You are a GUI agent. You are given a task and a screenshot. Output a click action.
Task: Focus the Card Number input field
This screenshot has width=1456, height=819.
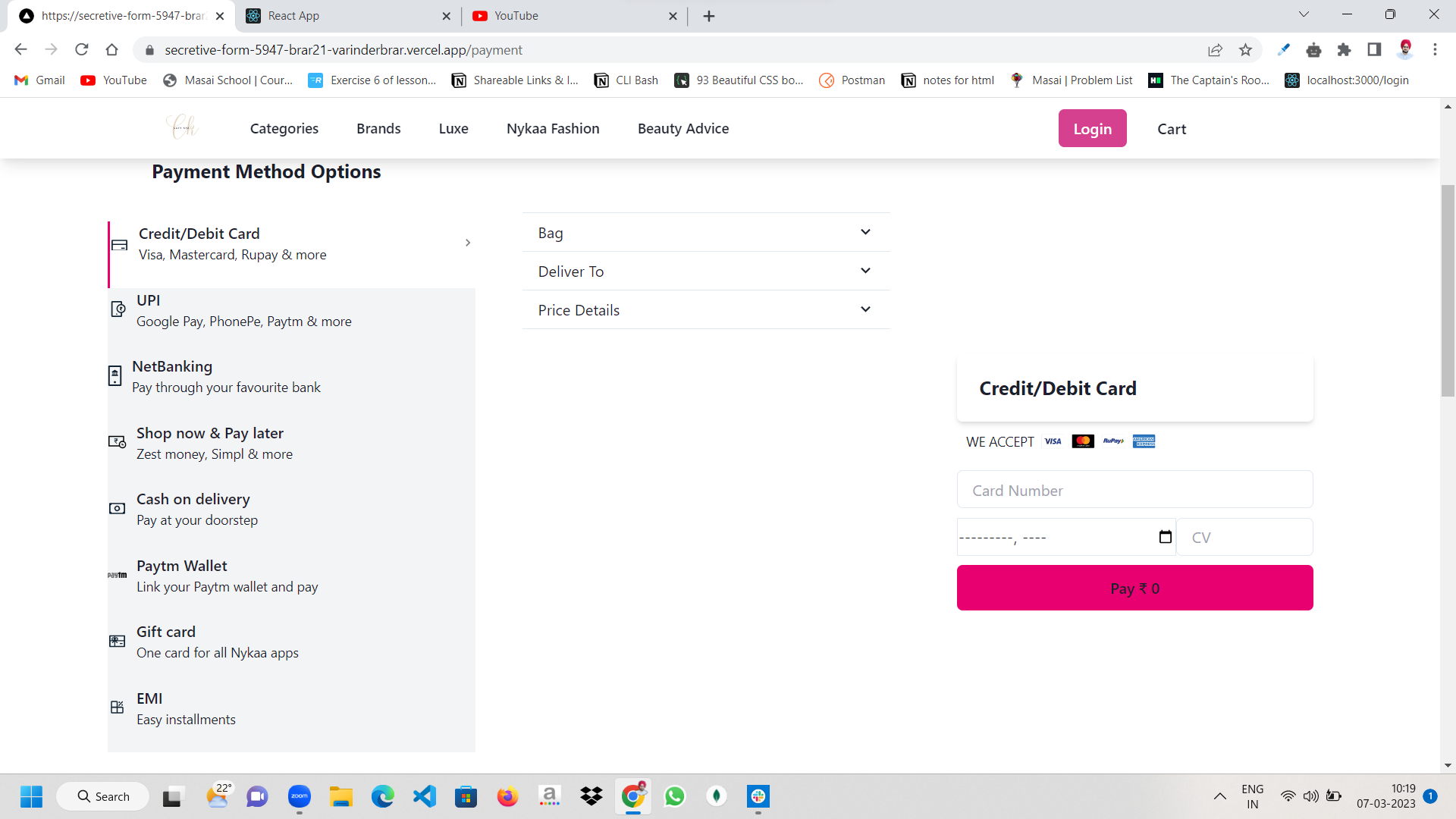click(x=1134, y=491)
